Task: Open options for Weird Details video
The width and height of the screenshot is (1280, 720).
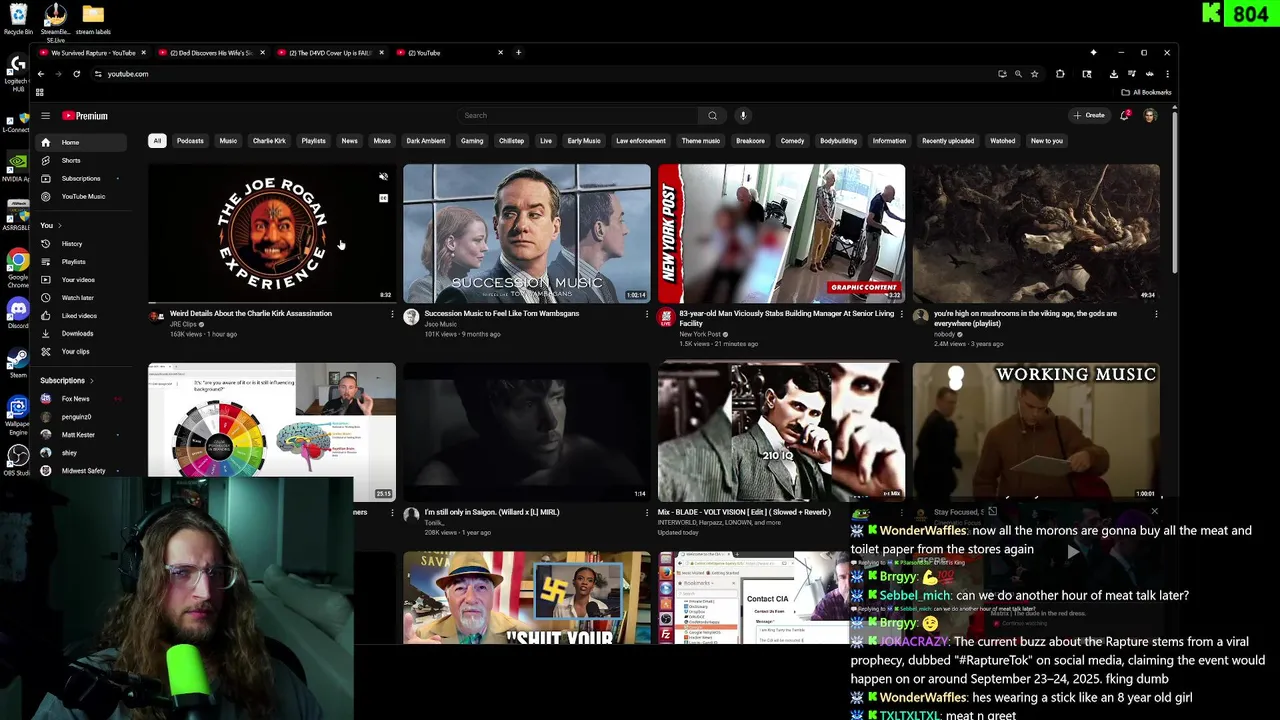Action: [x=392, y=314]
